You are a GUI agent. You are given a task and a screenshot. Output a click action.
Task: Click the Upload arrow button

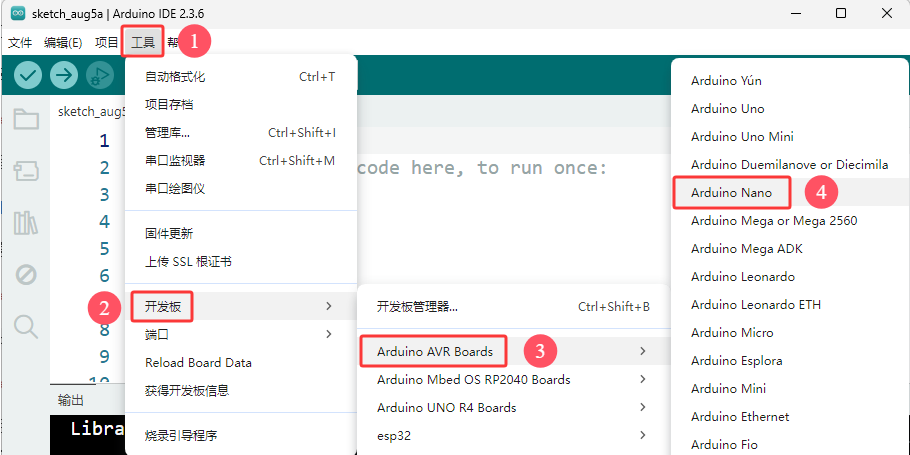pyautogui.click(x=64, y=75)
